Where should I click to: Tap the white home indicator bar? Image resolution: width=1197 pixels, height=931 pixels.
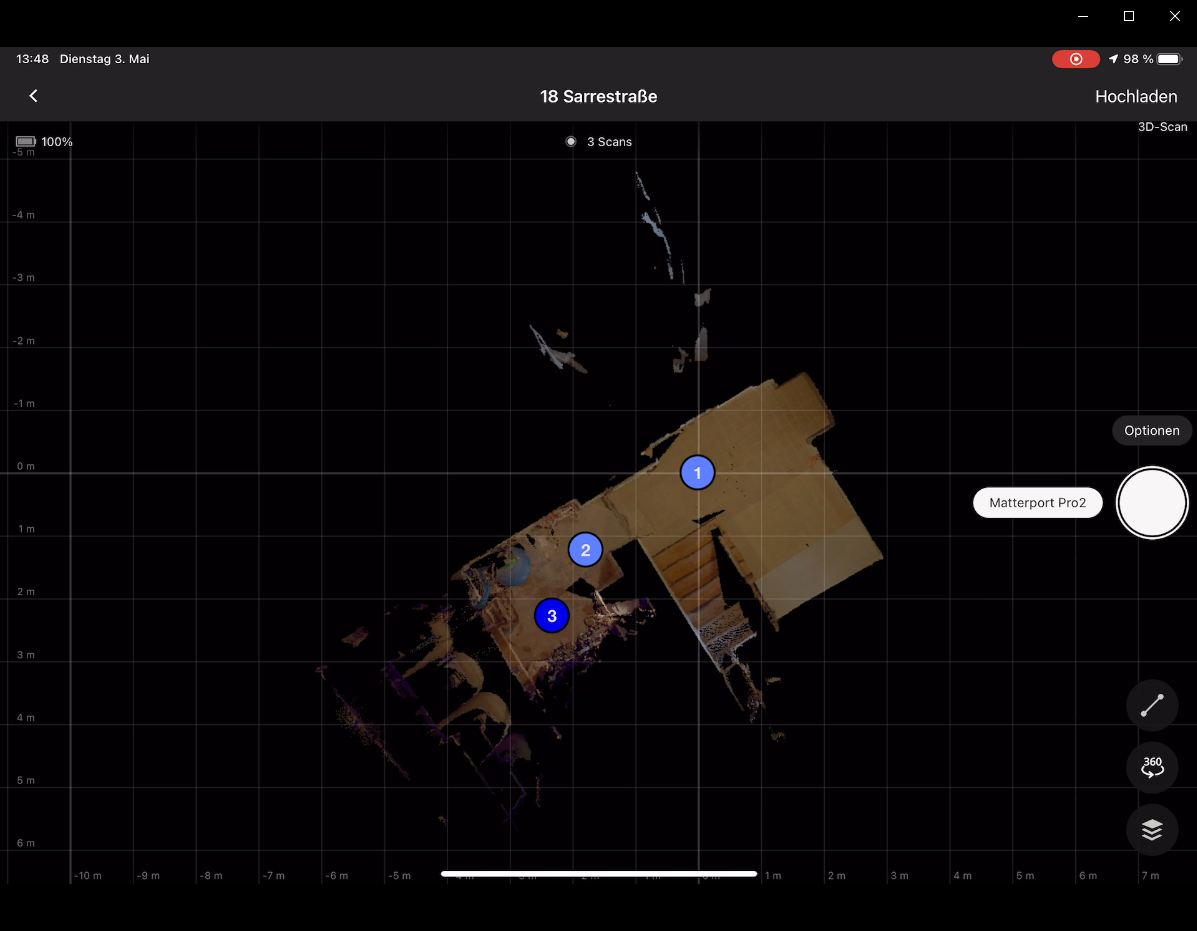(599, 874)
